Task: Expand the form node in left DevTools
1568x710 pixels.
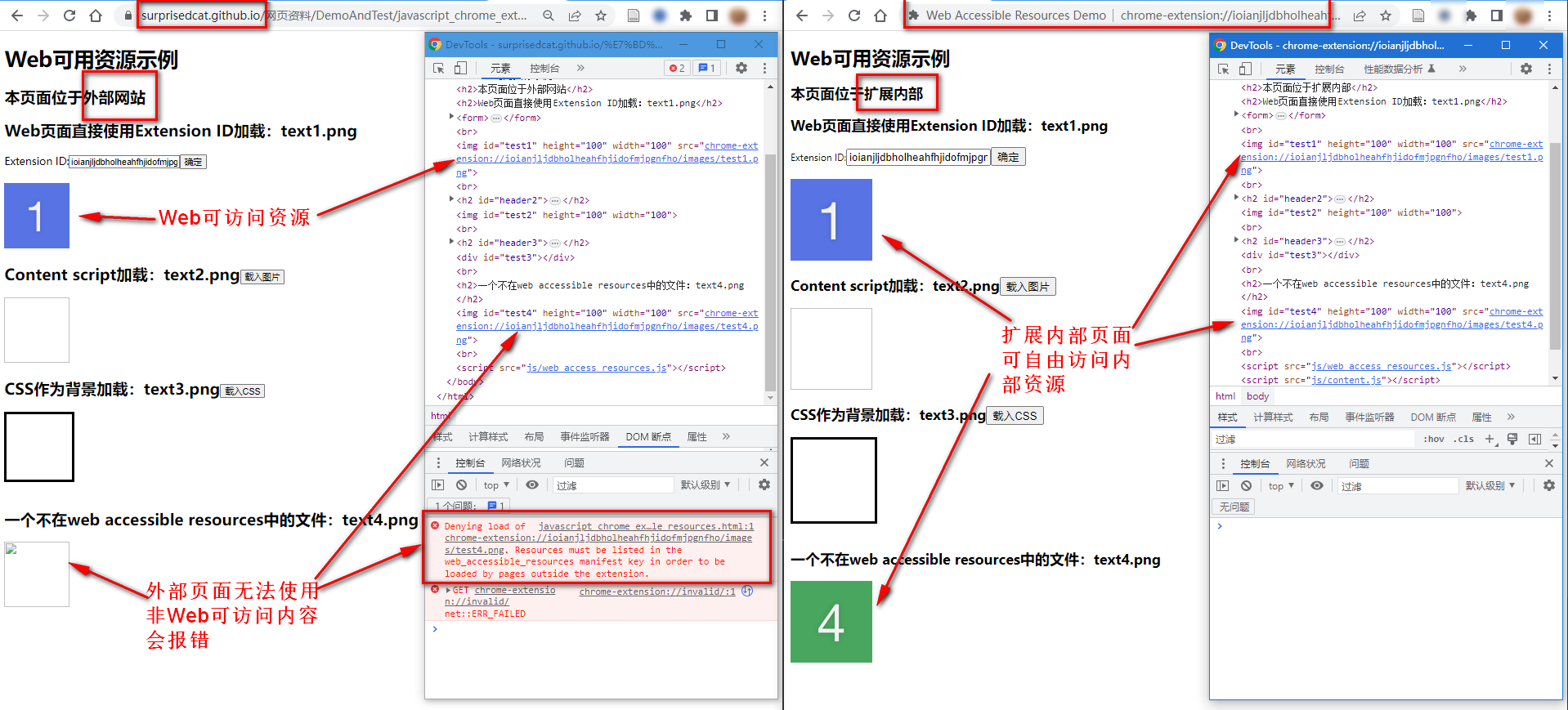Action: [x=451, y=117]
